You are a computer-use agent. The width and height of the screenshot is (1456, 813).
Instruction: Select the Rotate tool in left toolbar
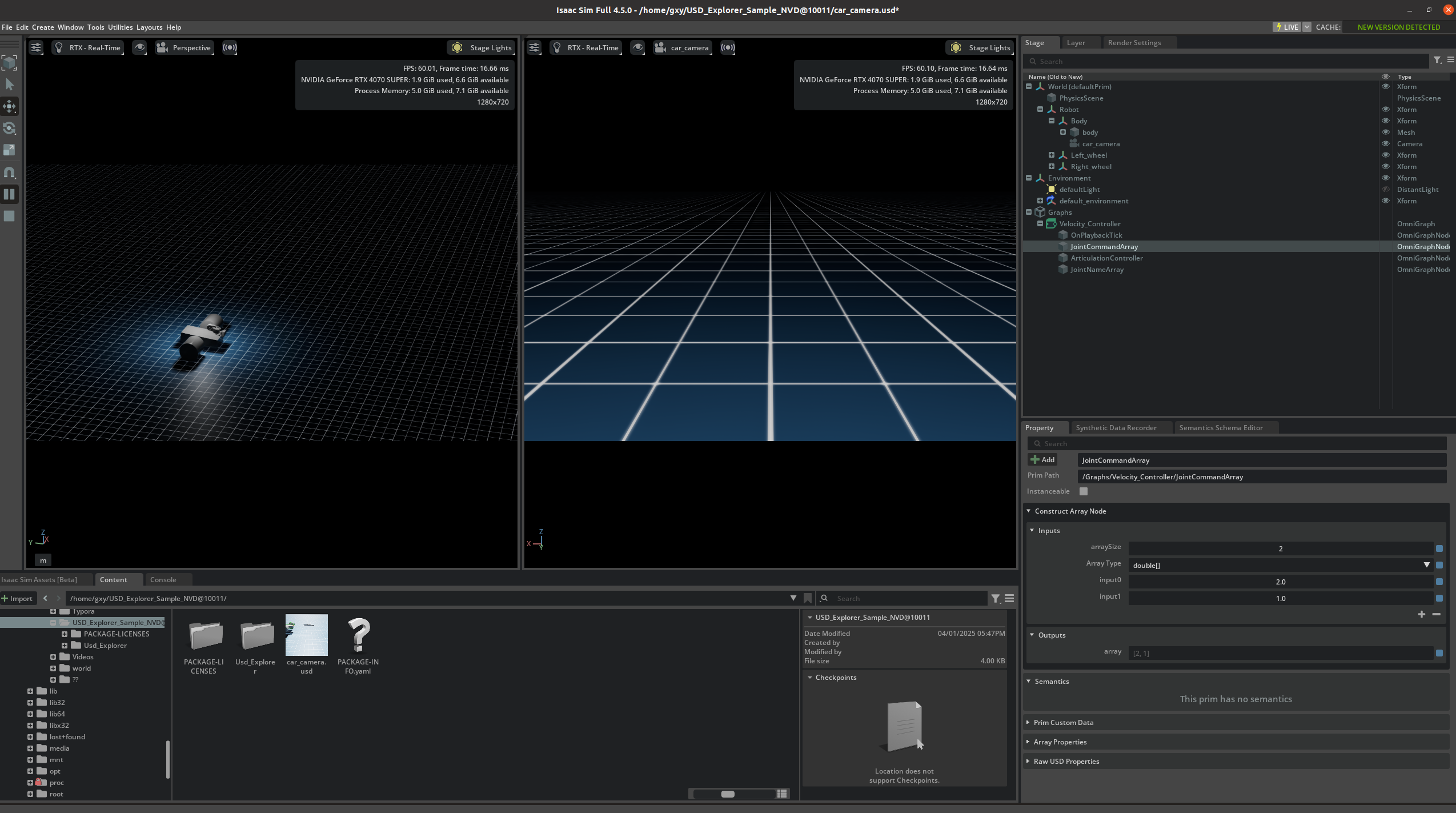point(9,128)
